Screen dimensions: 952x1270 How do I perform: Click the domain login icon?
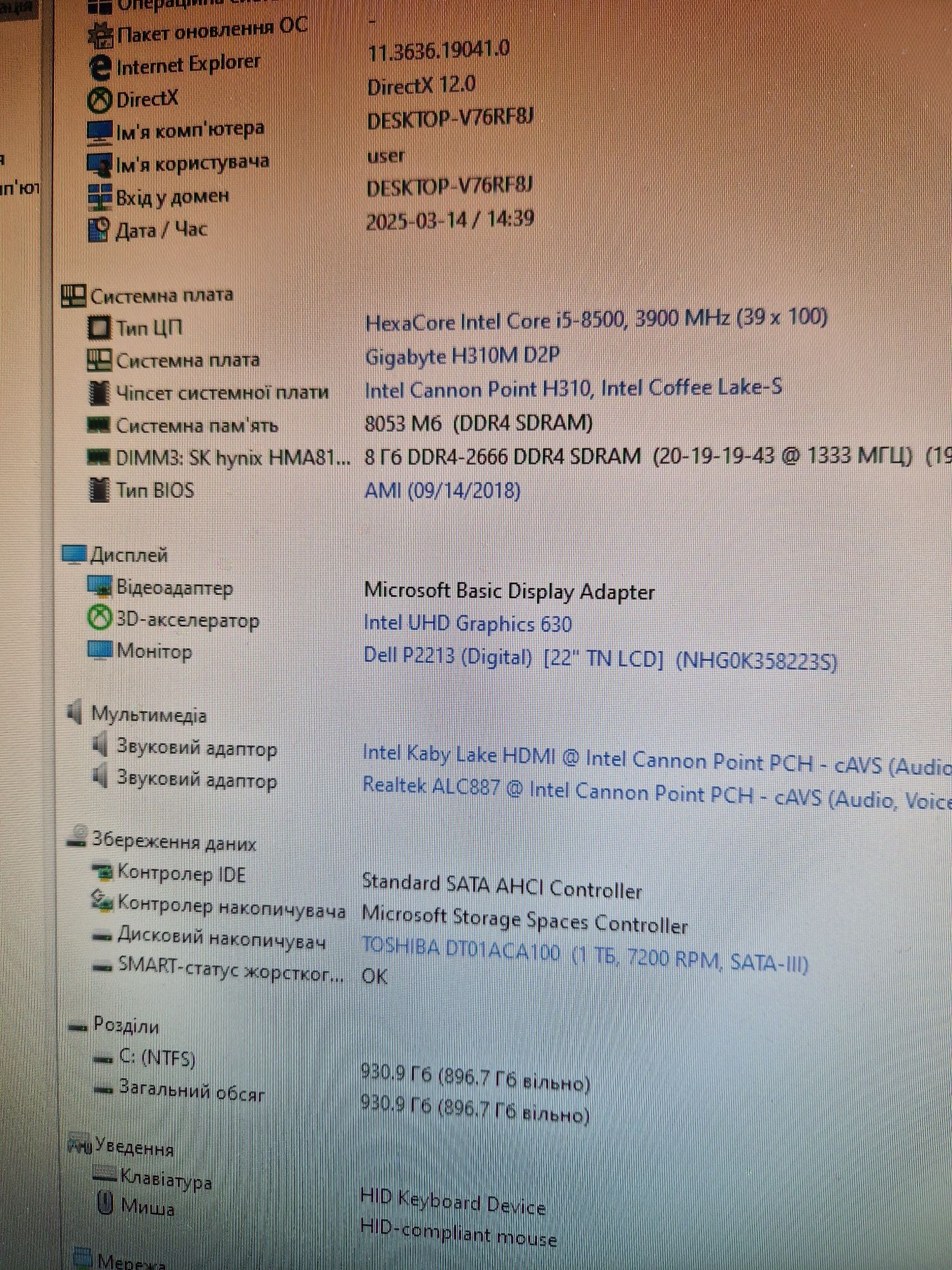[x=100, y=197]
